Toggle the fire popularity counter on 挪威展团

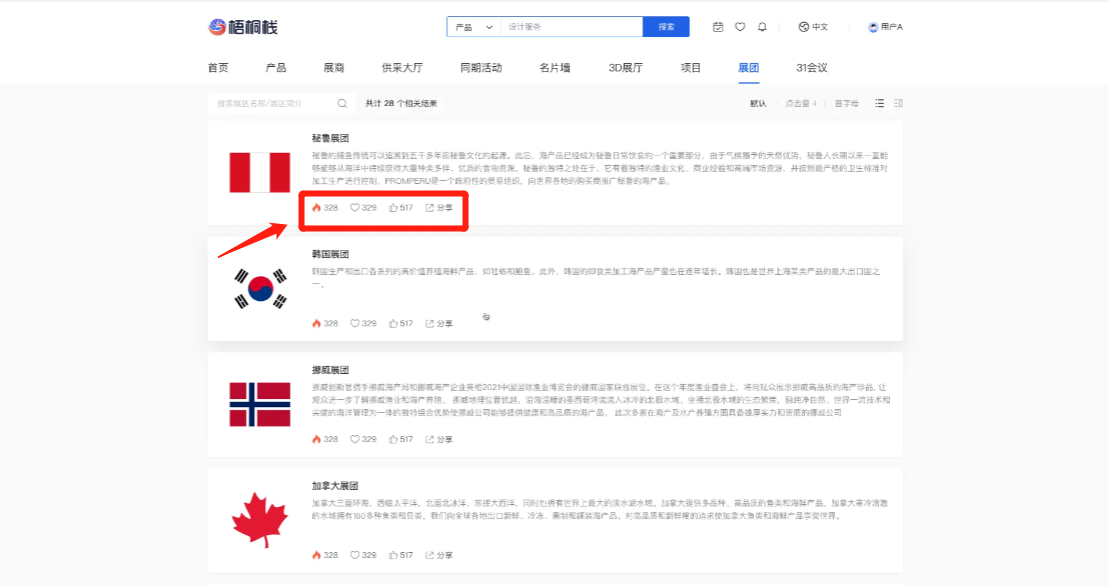click(x=317, y=438)
